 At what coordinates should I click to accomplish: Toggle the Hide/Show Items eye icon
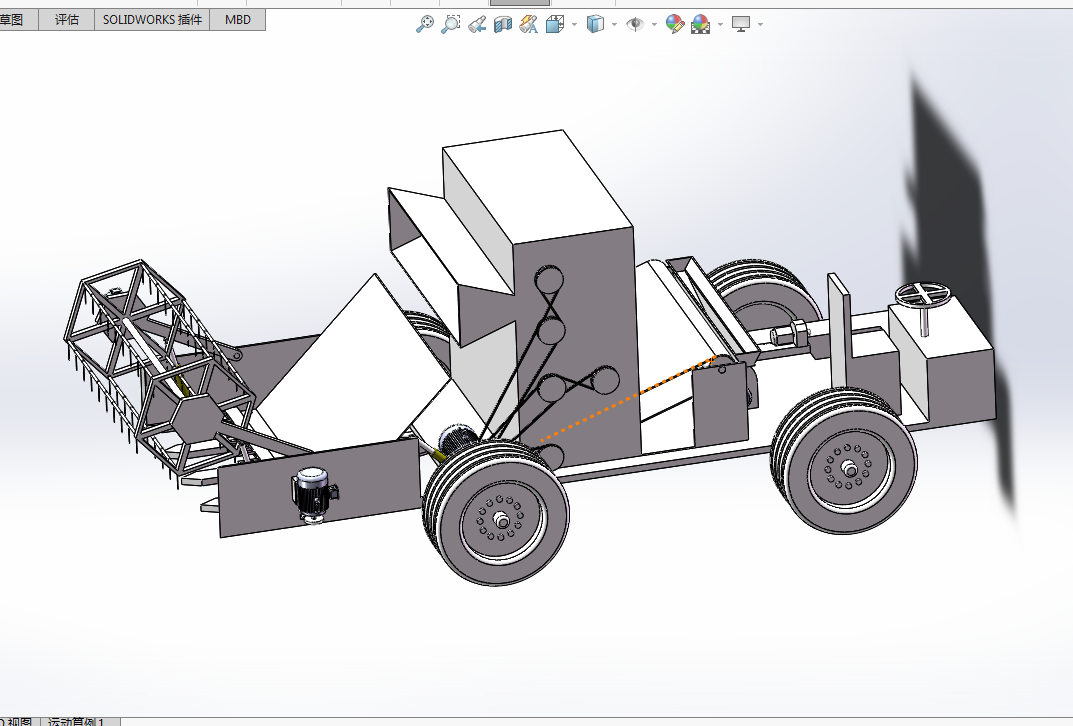635,24
